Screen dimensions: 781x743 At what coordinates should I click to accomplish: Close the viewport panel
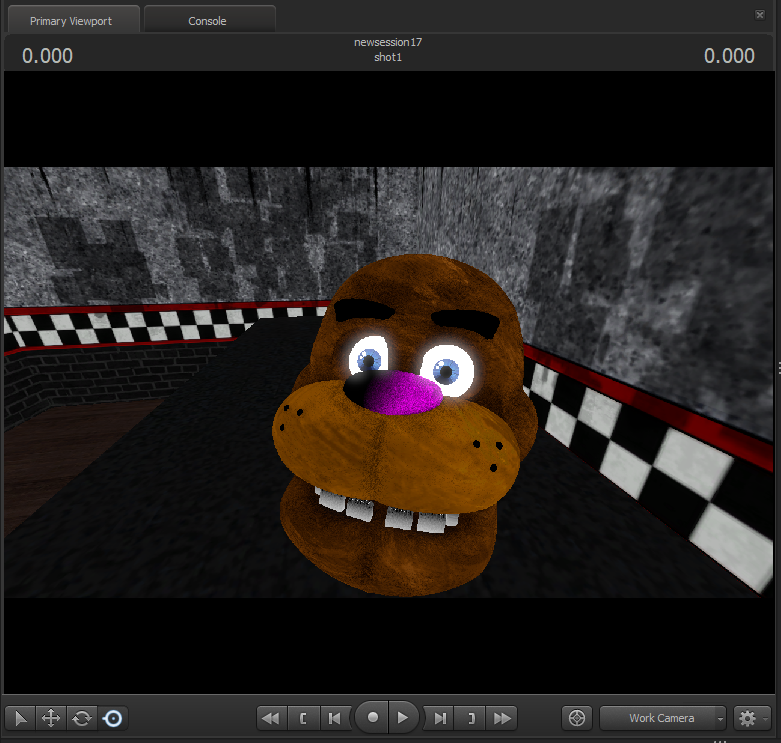(760, 15)
